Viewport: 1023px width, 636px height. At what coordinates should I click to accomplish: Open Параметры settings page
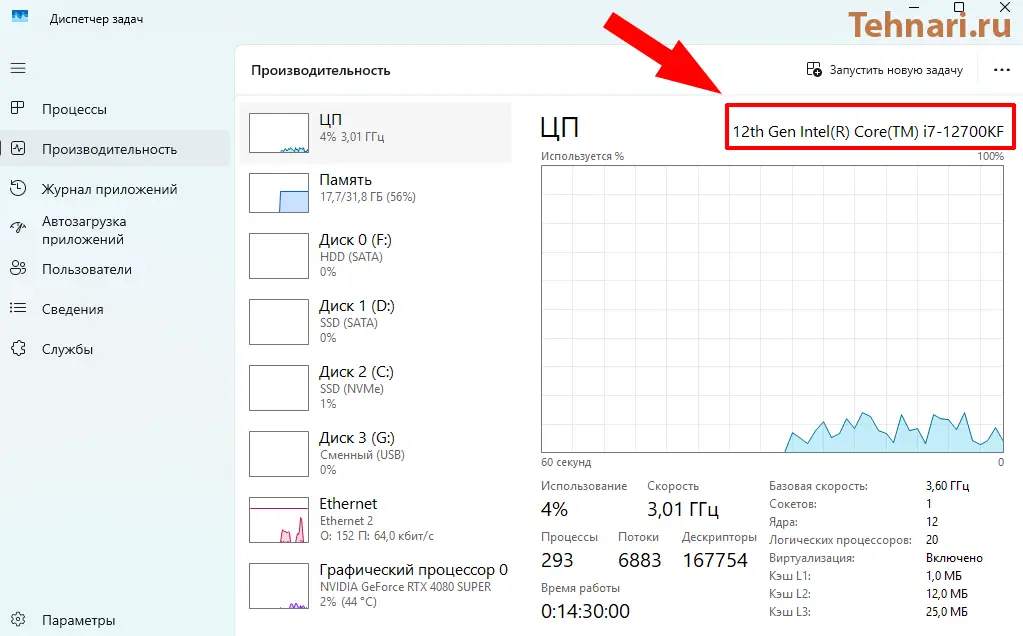pyautogui.click(x=115, y=620)
